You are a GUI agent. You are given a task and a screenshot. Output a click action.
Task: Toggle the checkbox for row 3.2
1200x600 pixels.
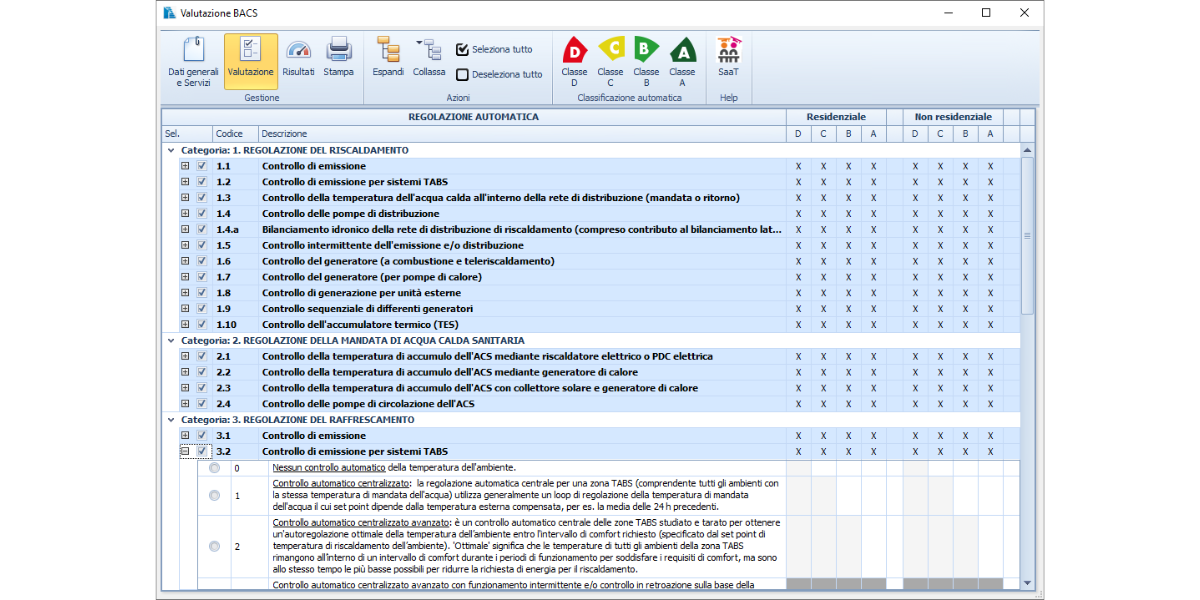coord(202,452)
